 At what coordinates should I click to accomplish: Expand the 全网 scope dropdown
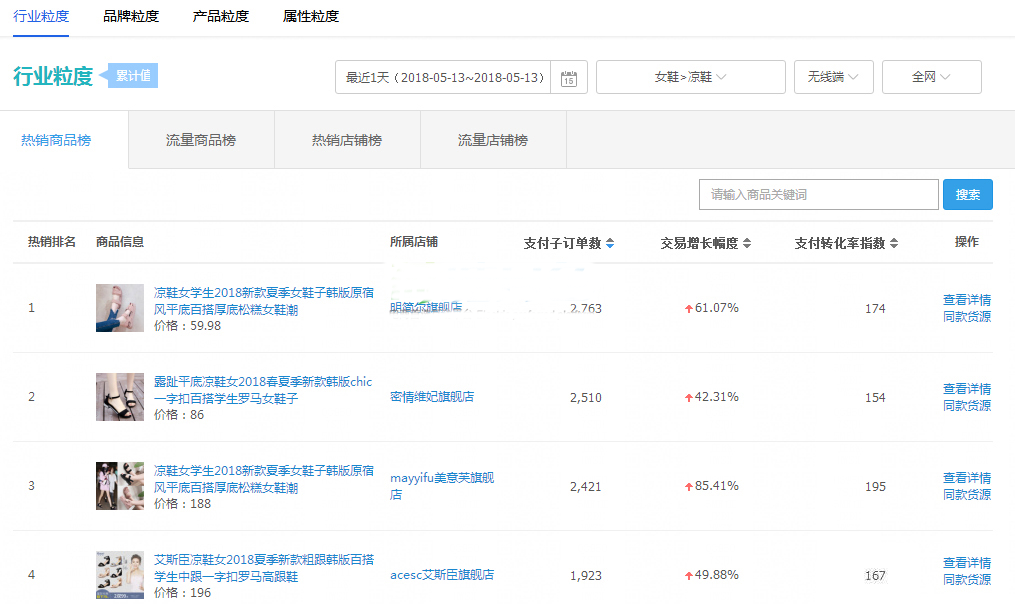pos(931,77)
